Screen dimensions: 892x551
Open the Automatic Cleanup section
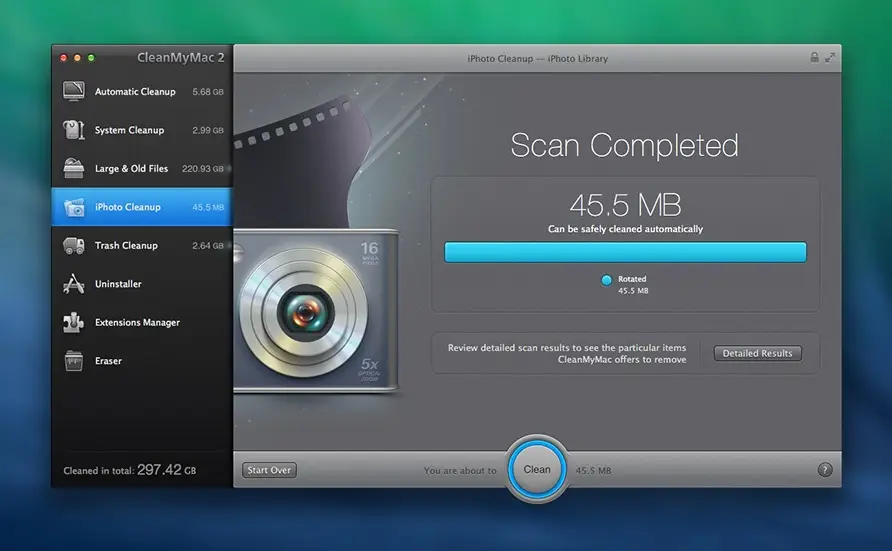pyautogui.click(x=142, y=92)
